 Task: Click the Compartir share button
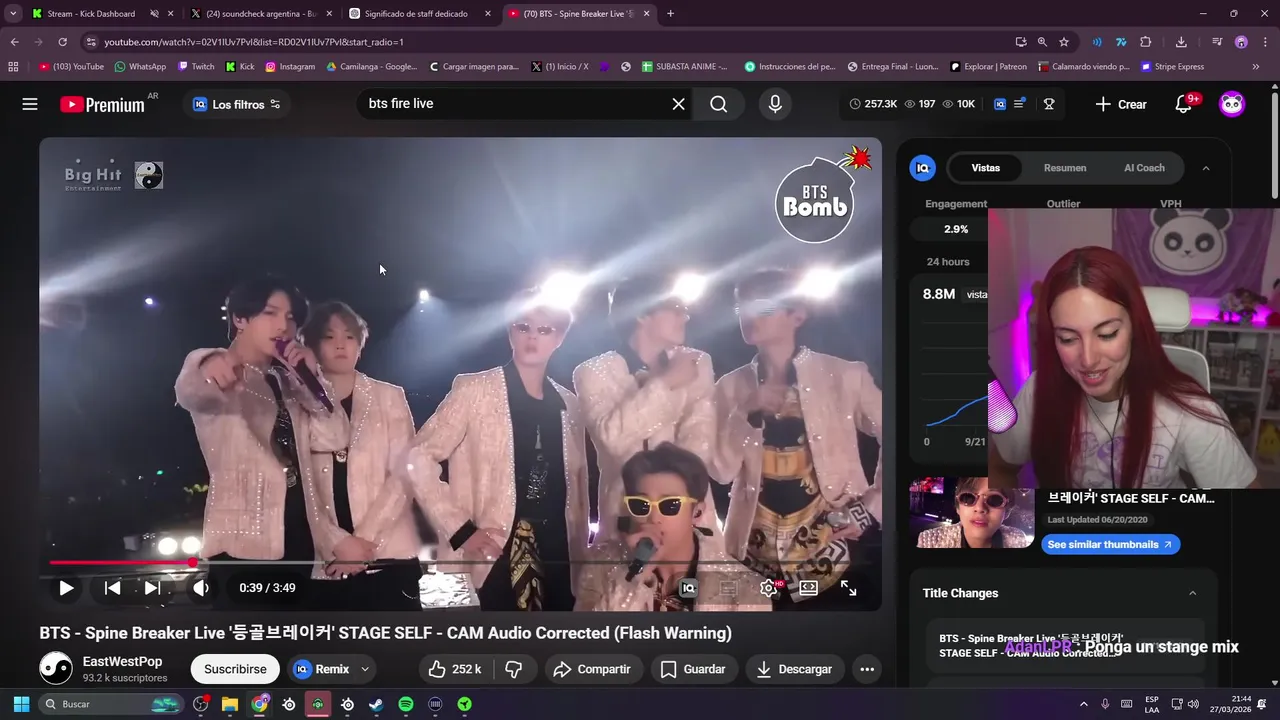[x=592, y=669]
